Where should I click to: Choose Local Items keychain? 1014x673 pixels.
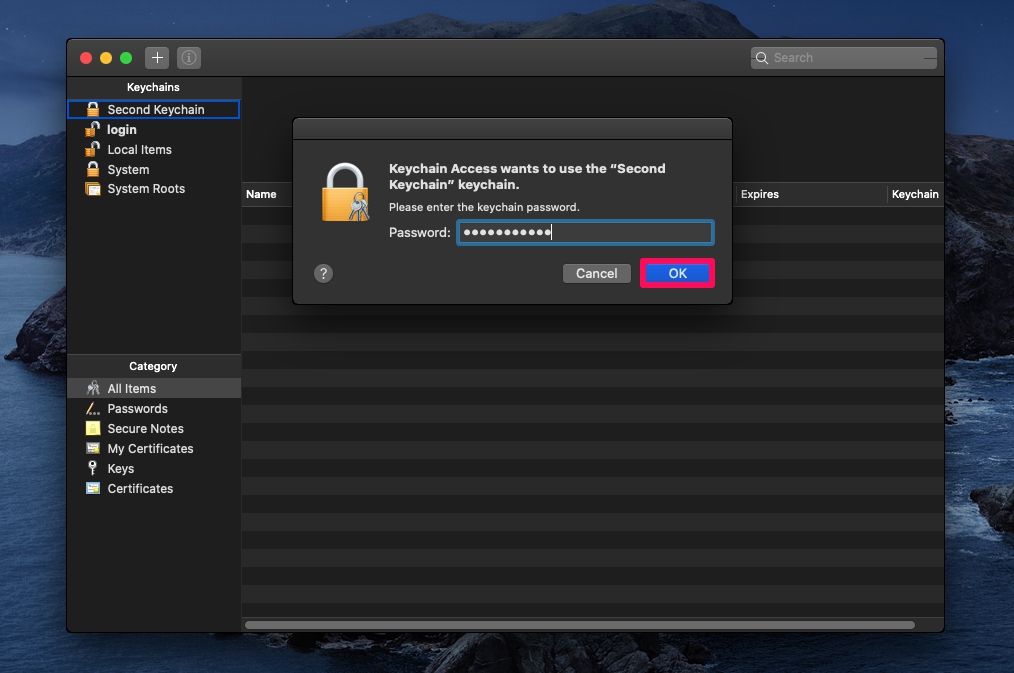154,149
